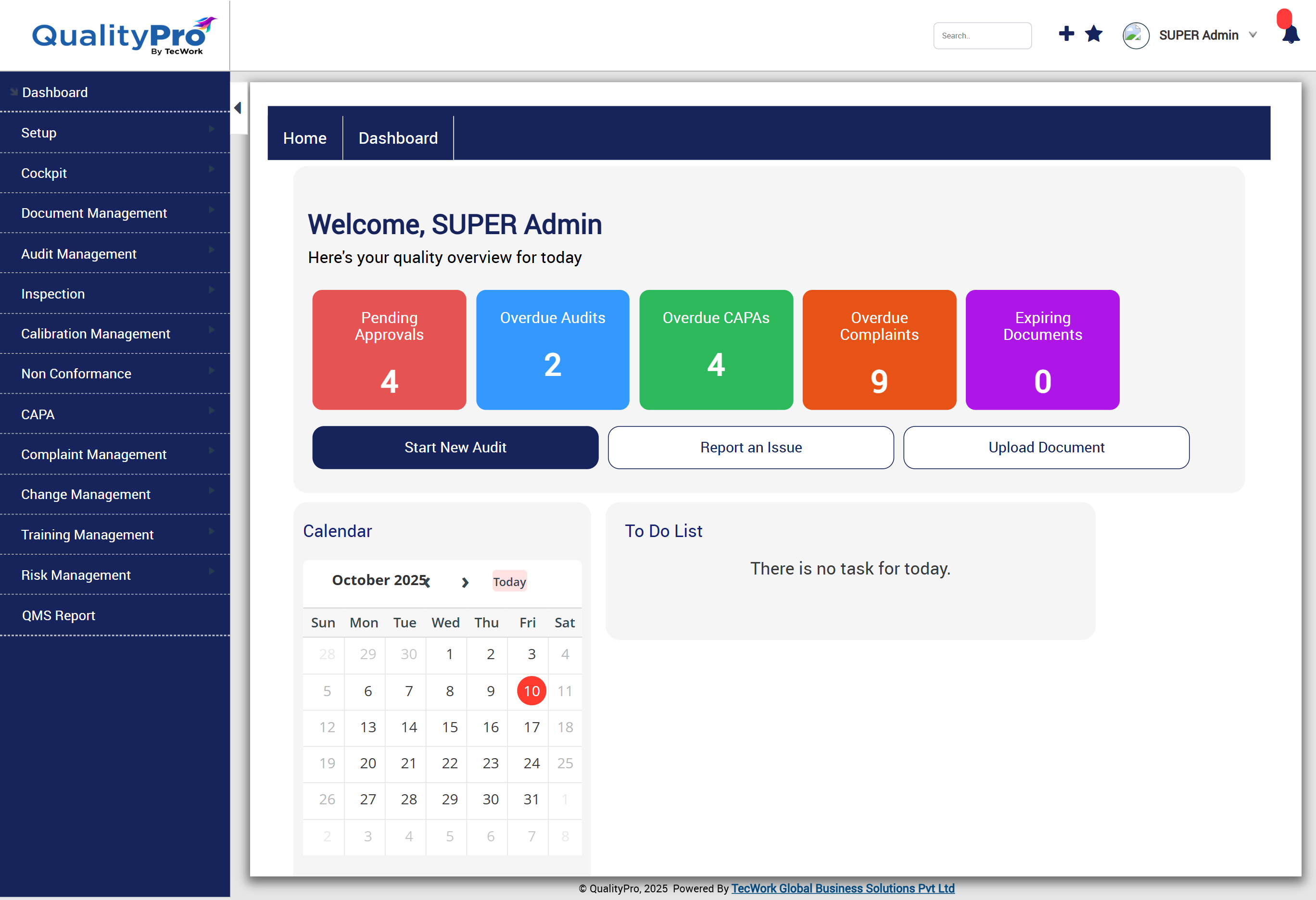Open favorites with the star icon
Viewport: 1316px width, 900px height.
[1093, 34]
